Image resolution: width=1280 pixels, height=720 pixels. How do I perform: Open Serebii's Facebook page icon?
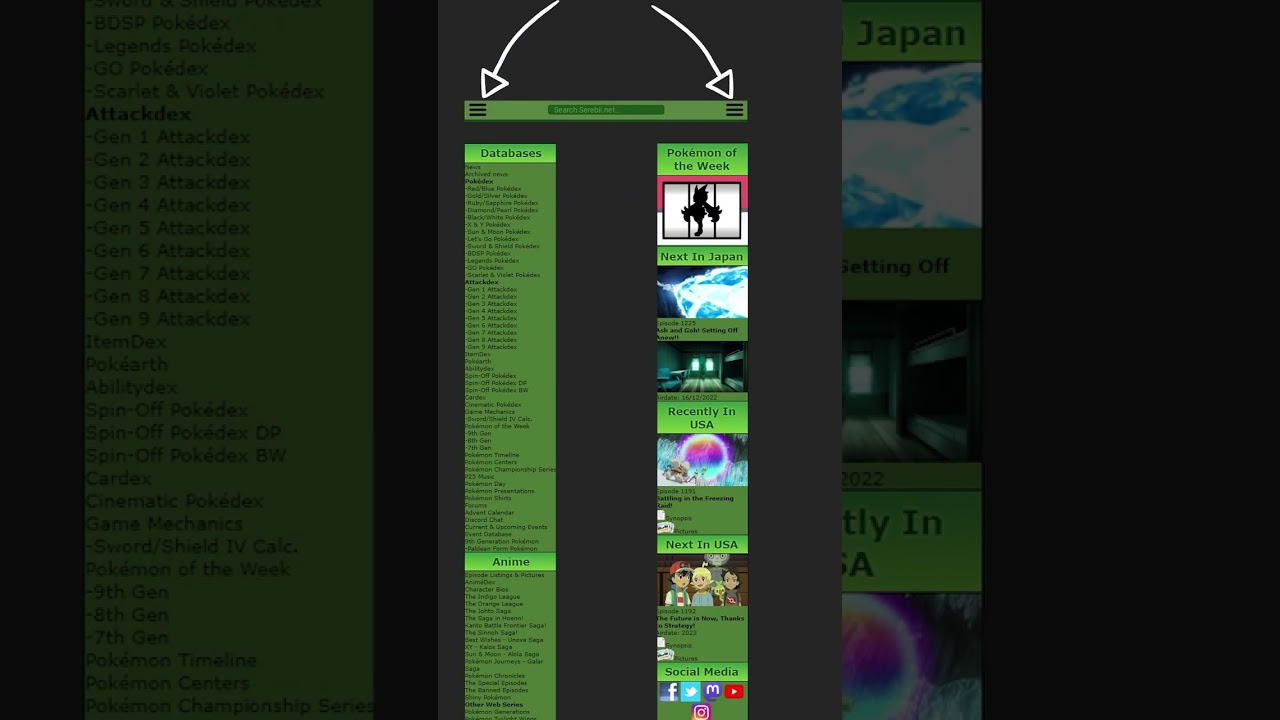coord(669,691)
